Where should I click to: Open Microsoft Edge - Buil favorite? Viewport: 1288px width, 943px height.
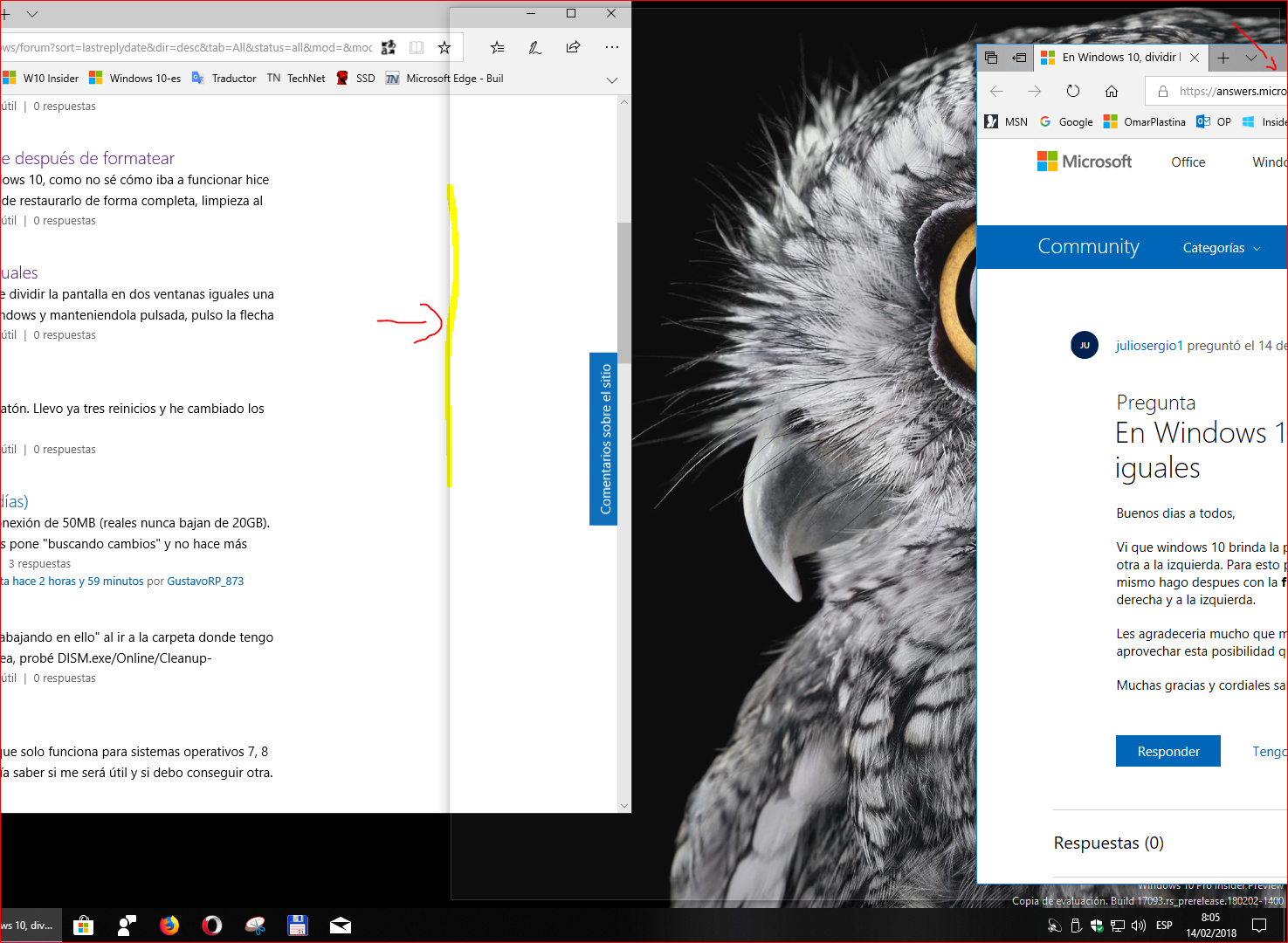tap(444, 78)
